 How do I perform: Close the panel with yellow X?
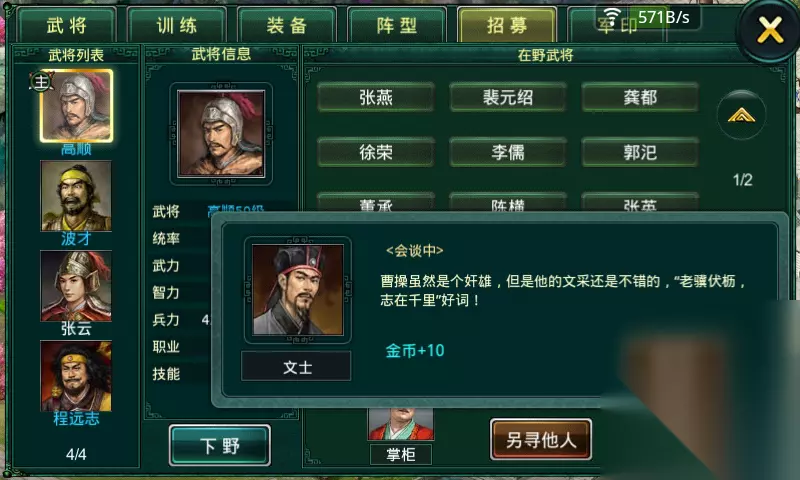pos(769,30)
